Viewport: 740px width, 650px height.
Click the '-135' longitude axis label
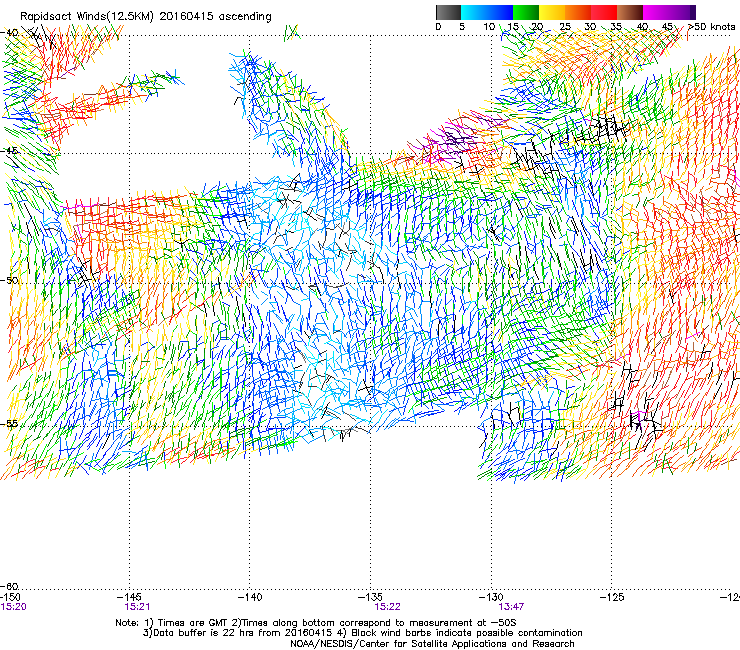tap(370, 597)
